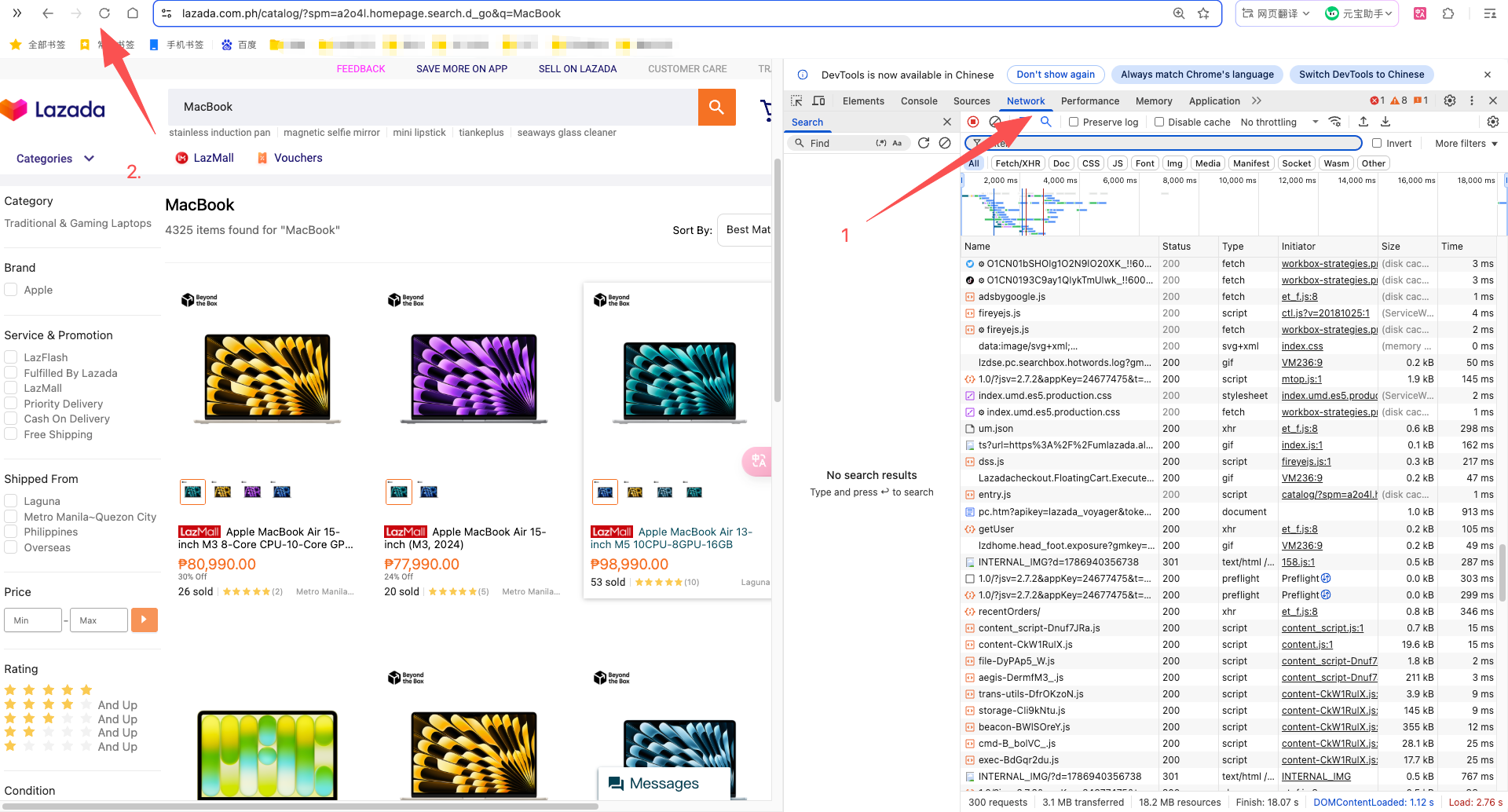This screenshot has width=1508, height=812.
Task: Switch to the Application tab
Action: (x=1214, y=101)
